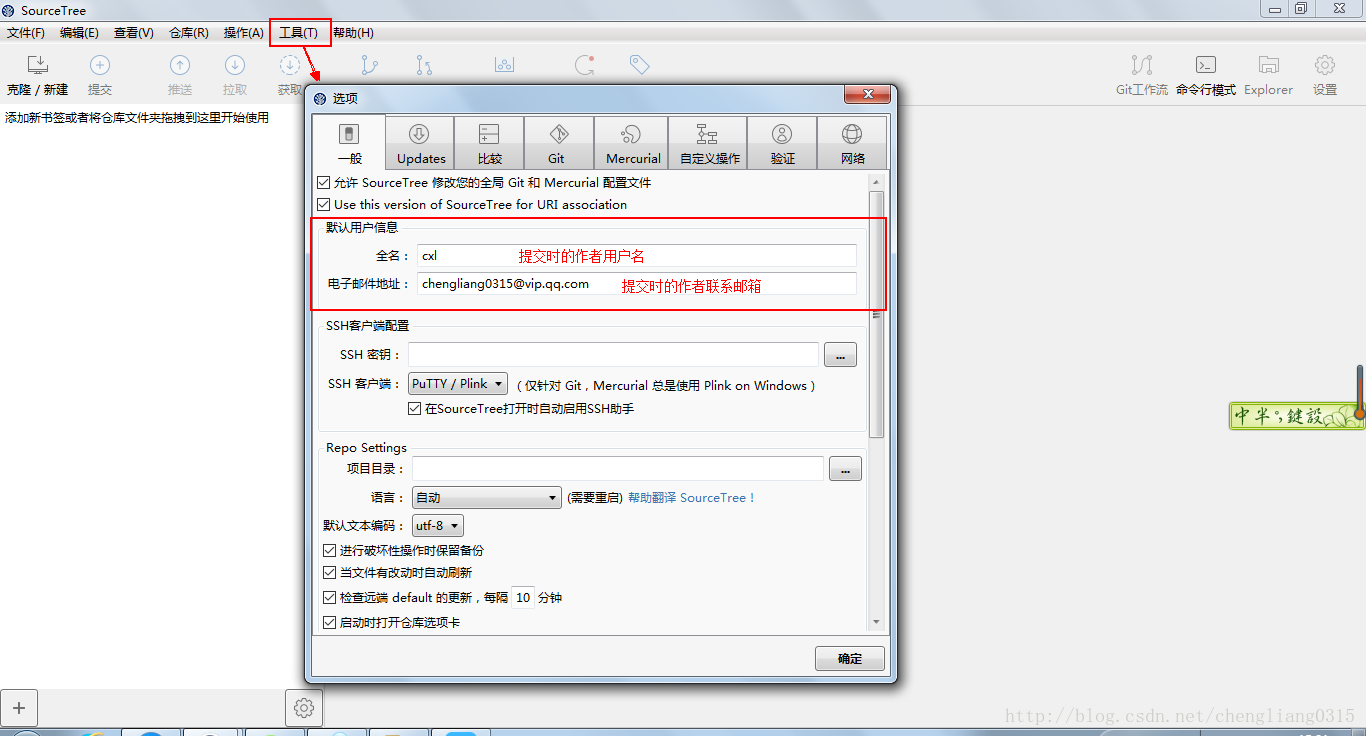1366x736 pixels.
Task: Open the 仓库(R) menu
Action: pyautogui.click(x=189, y=33)
